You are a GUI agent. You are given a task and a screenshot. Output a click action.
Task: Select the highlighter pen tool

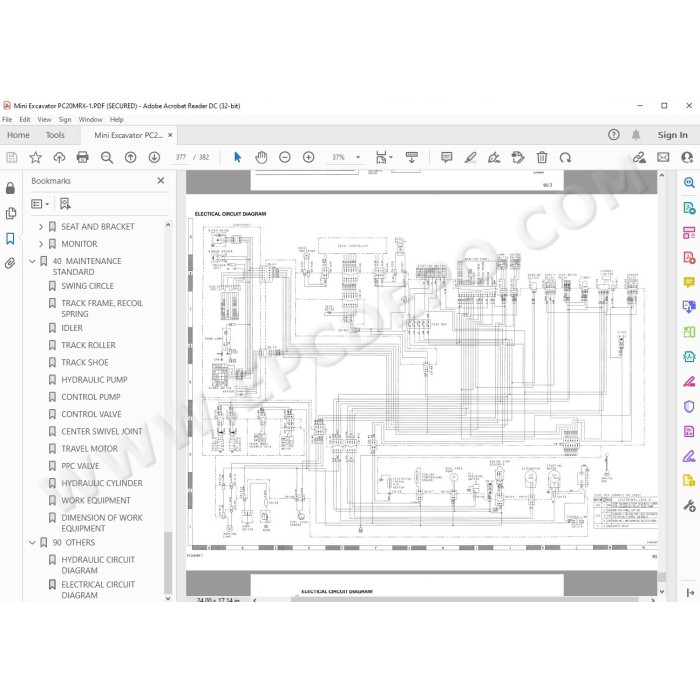point(471,157)
